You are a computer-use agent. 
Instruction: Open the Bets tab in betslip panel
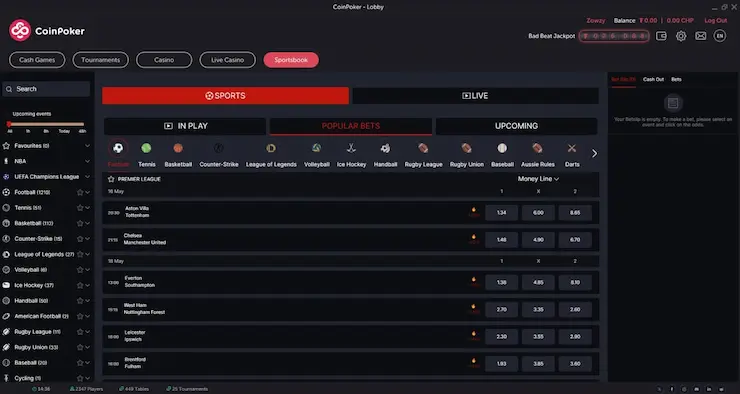(x=676, y=79)
